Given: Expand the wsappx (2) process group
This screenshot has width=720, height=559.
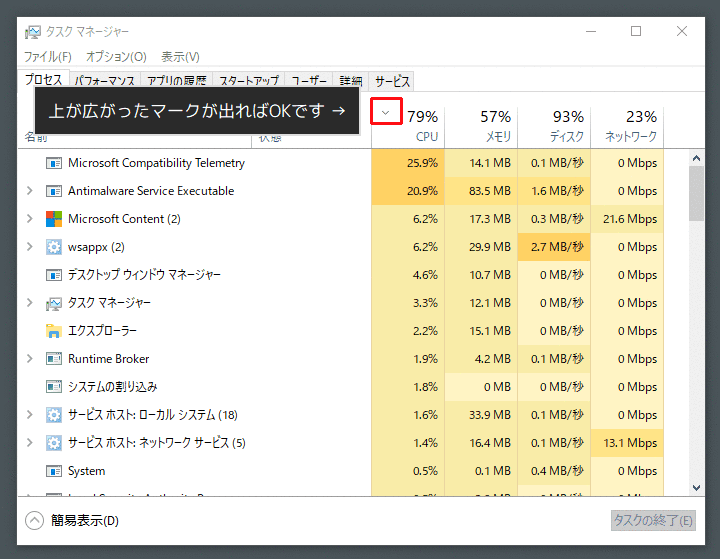Looking at the screenshot, I should [x=29, y=247].
